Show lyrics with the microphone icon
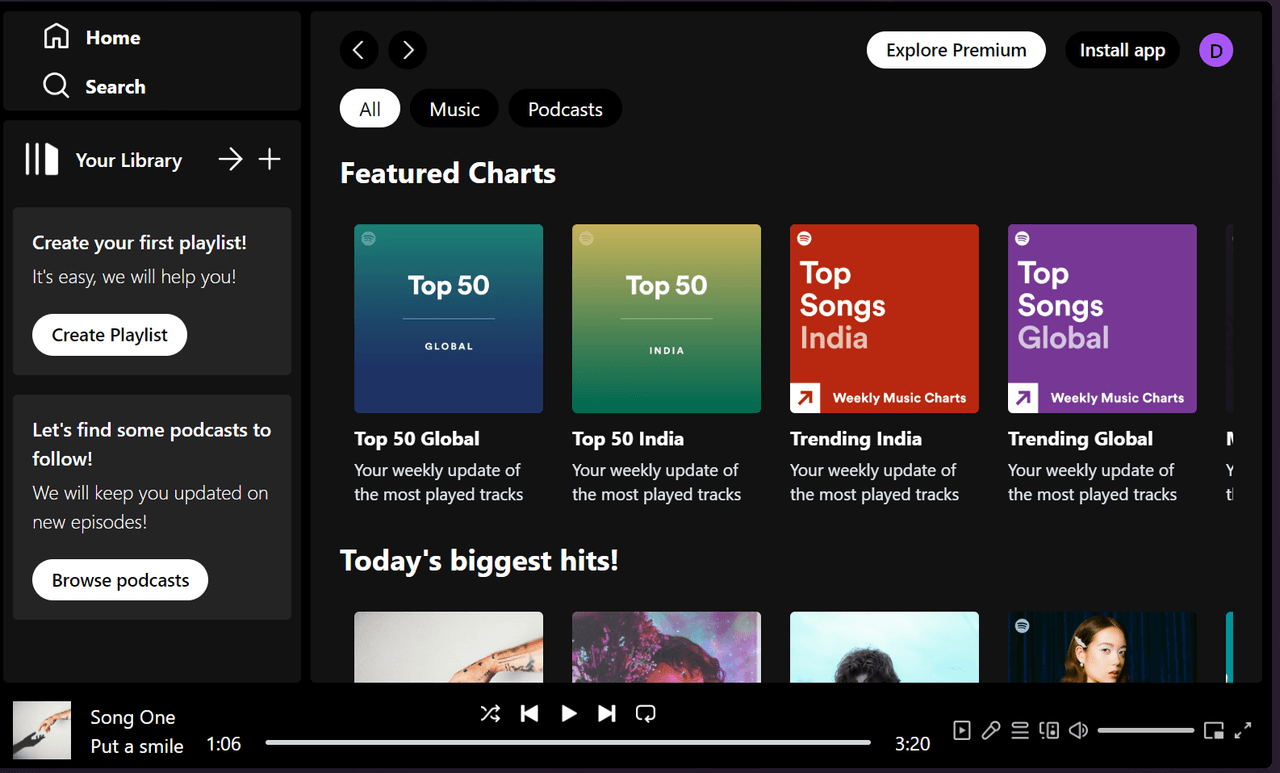This screenshot has height=773, width=1280. (990, 731)
